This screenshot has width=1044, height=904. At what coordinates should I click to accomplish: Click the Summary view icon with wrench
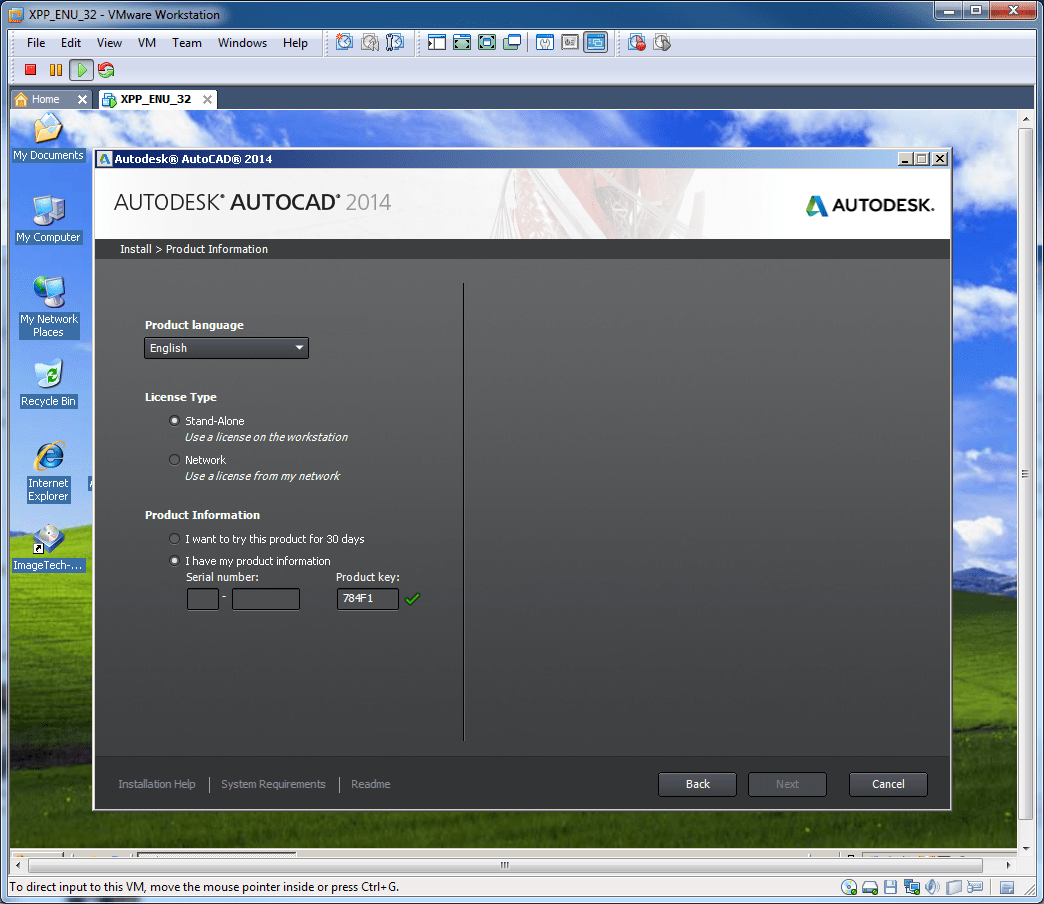545,43
